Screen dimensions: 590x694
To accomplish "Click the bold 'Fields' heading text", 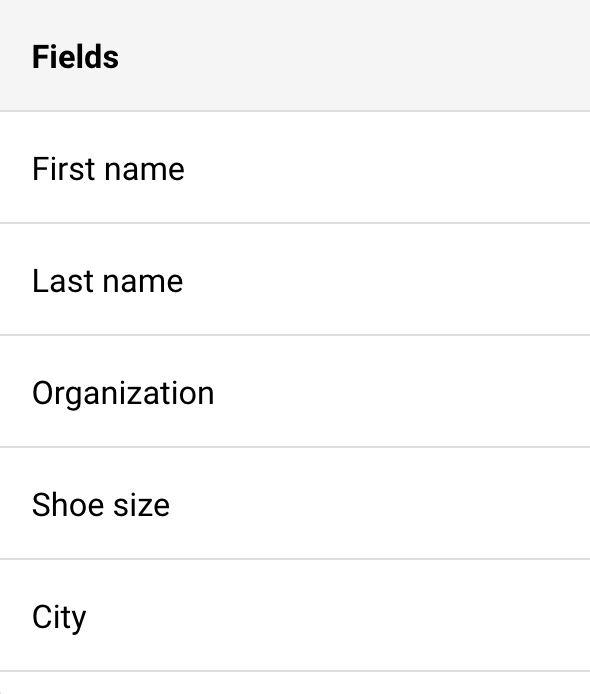I will click(x=75, y=57).
